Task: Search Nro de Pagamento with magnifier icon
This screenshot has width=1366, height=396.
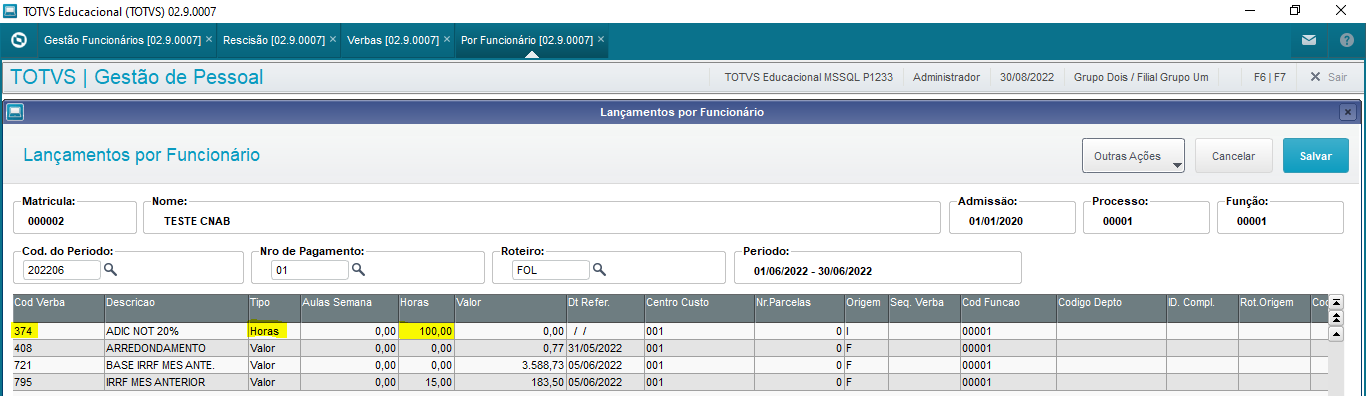Action: pyautogui.click(x=358, y=270)
